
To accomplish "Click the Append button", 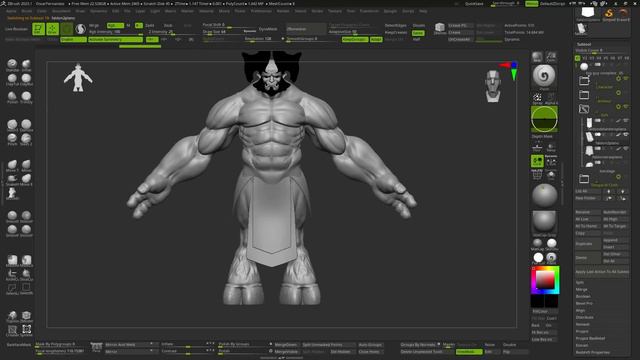I will [615, 240].
